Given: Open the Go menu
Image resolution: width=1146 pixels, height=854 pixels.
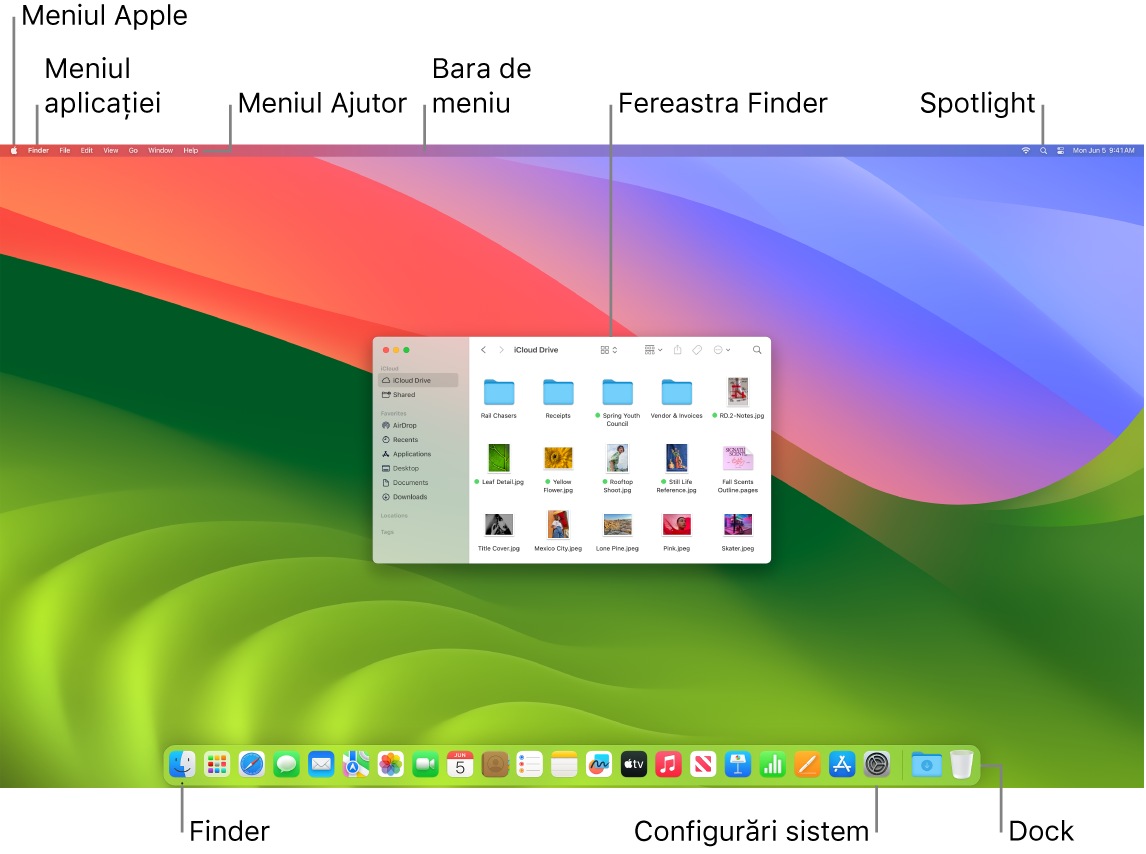Looking at the screenshot, I should 133,150.
